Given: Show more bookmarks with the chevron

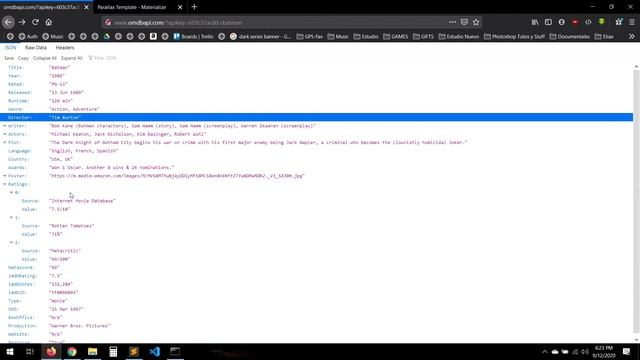Looking at the screenshot, I should [631, 36].
